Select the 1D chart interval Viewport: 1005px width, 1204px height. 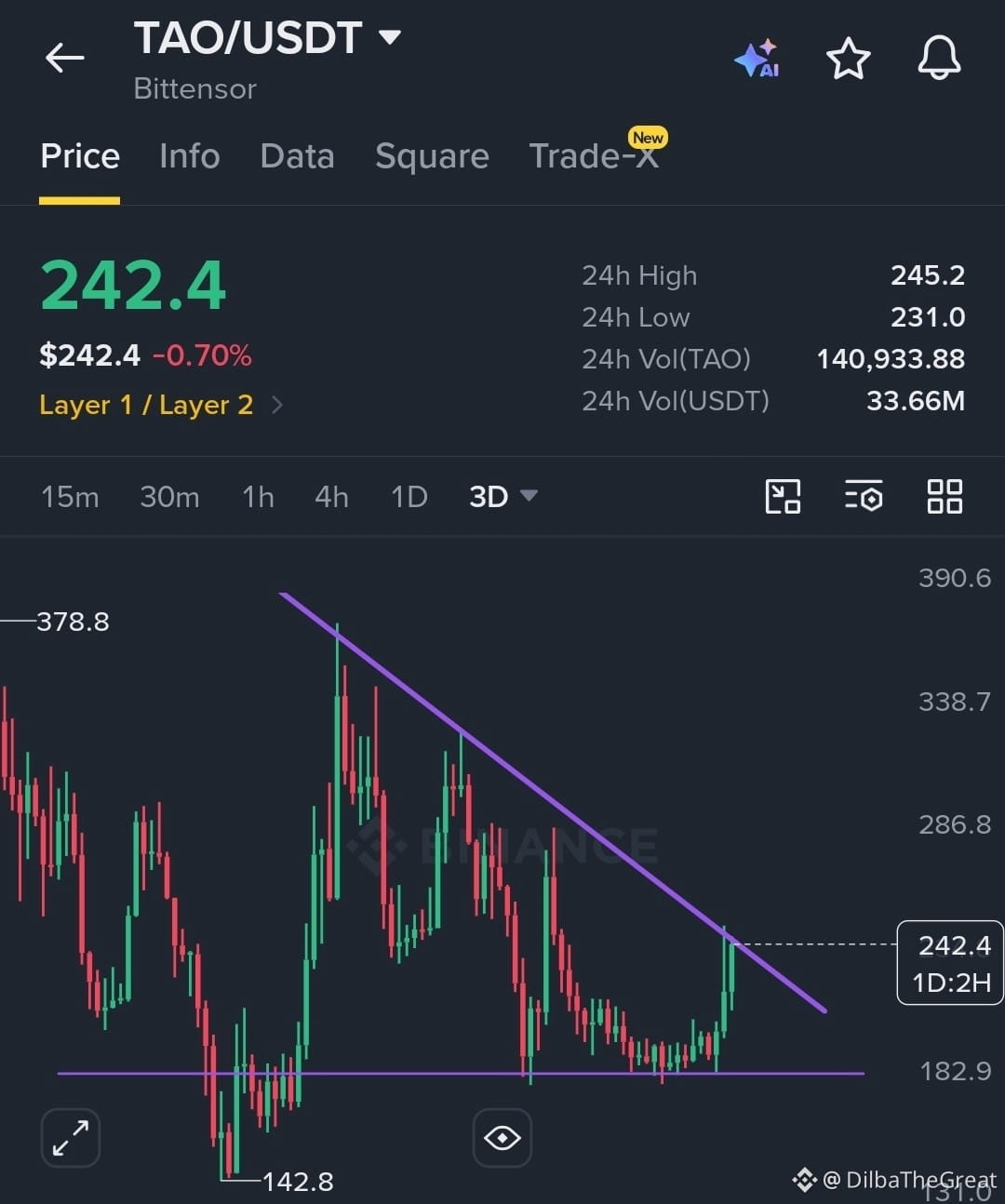pyautogui.click(x=409, y=497)
